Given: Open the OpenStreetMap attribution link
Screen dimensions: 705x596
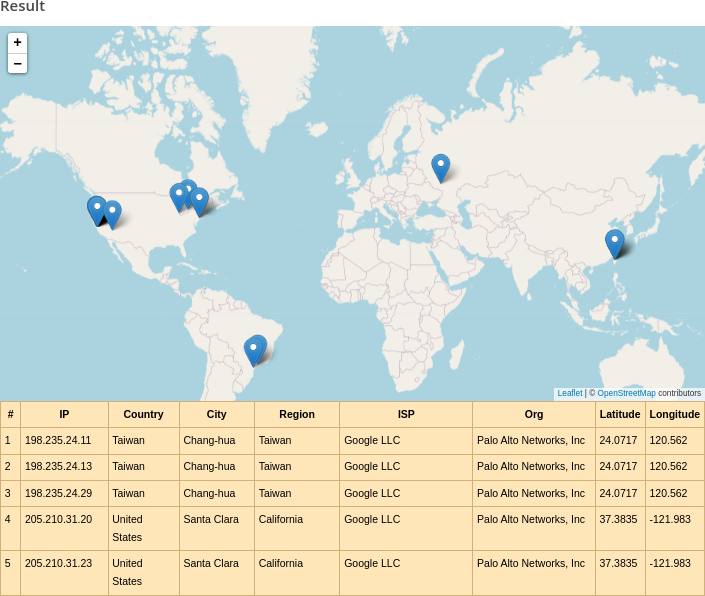Looking at the screenshot, I should (626, 393).
